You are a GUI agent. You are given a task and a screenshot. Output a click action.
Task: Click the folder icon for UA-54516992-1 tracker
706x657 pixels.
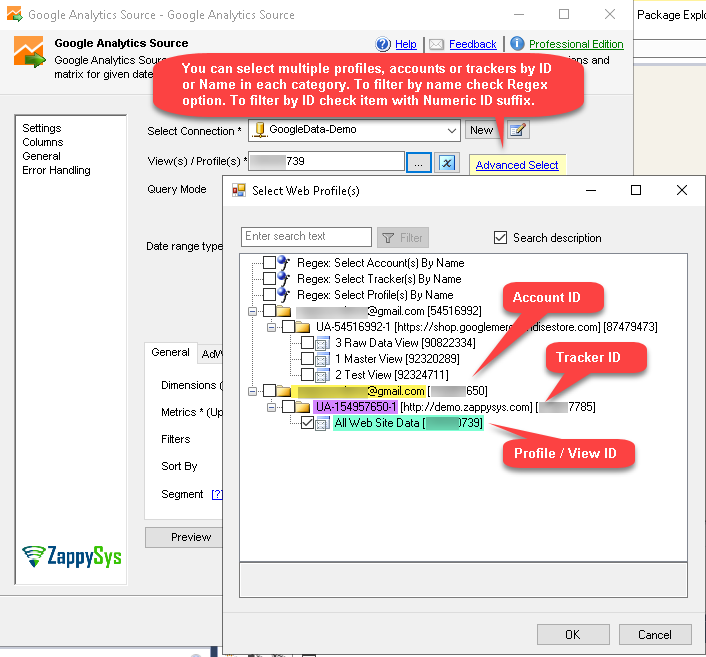click(303, 327)
